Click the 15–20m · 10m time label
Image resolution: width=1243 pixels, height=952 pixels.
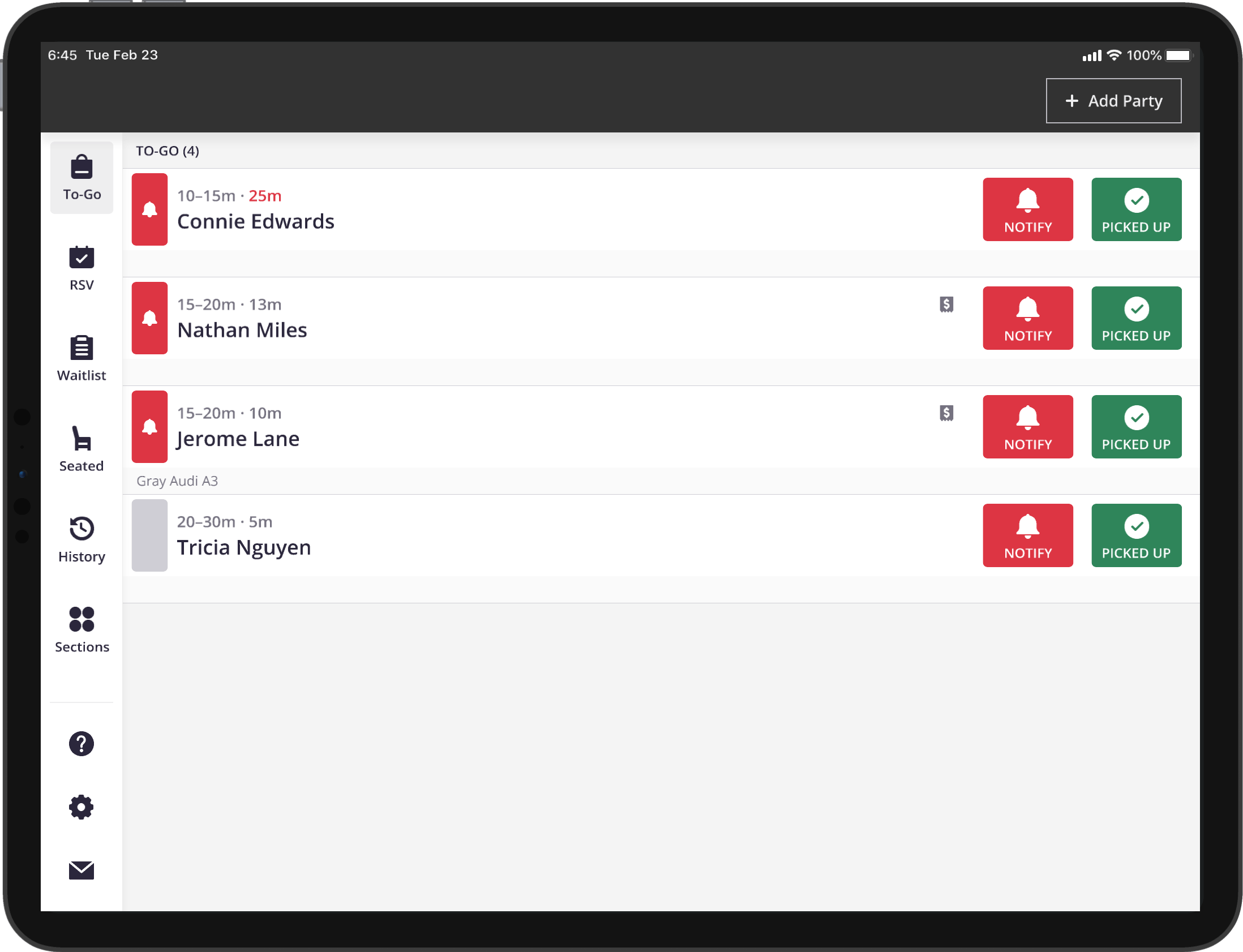(x=229, y=413)
